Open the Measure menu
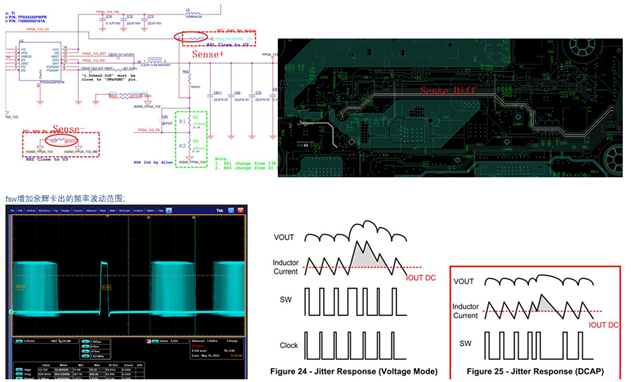This screenshot has width=640, height=382. (x=91, y=211)
